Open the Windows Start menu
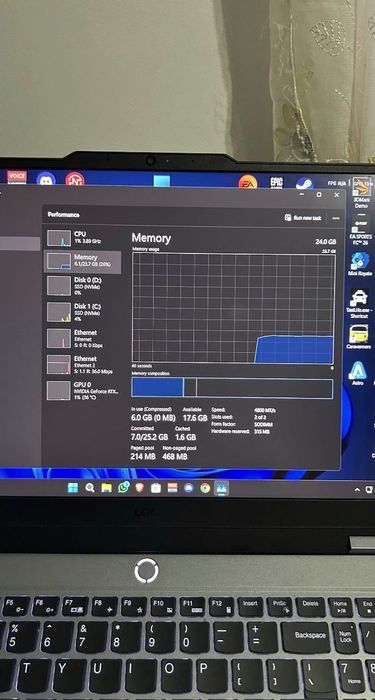Image resolution: width=375 pixels, height=700 pixels. coord(73,488)
